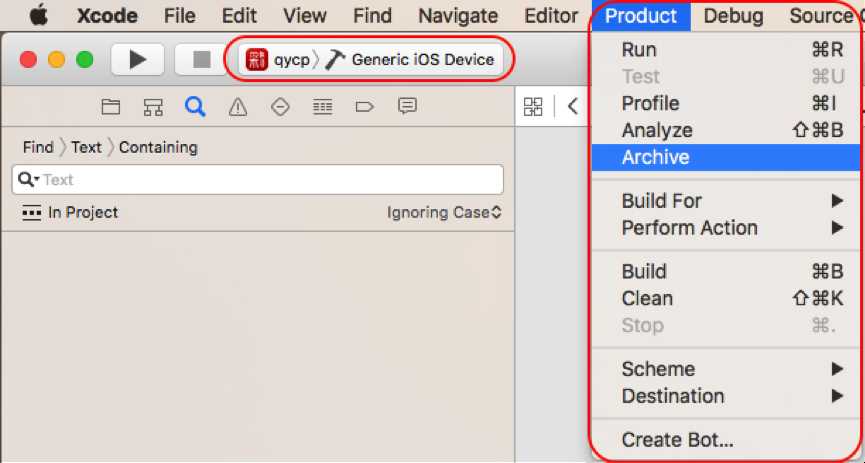Show the Breakpoint navigator tag icon
The image size is (865, 463).
(365, 107)
